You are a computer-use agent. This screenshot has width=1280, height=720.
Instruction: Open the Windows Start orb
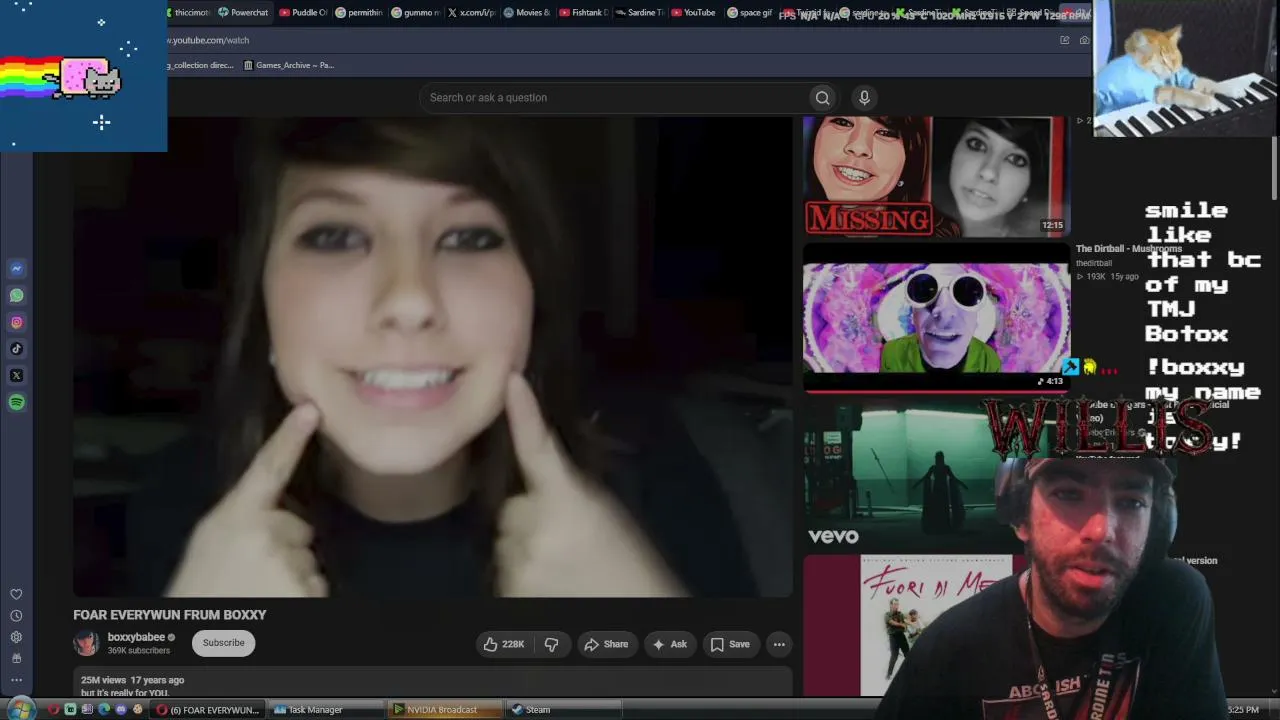click(x=22, y=710)
